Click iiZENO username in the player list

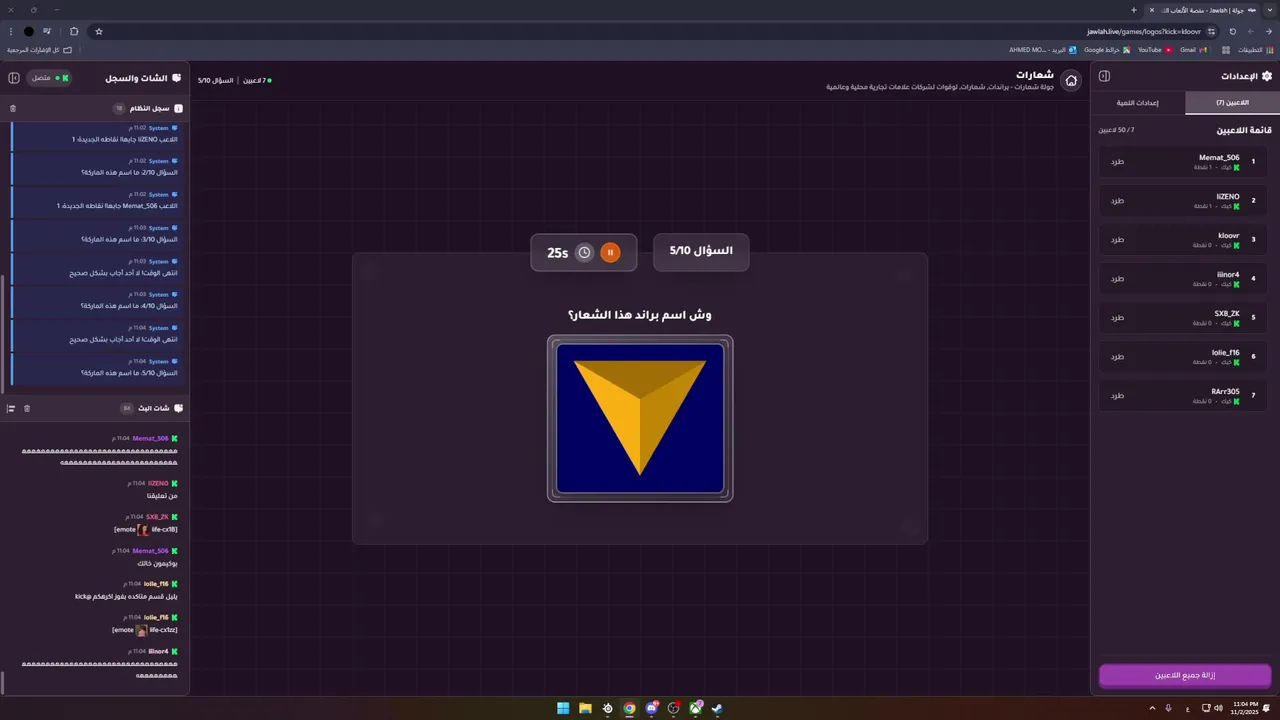pyautogui.click(x=1228, y=197)
